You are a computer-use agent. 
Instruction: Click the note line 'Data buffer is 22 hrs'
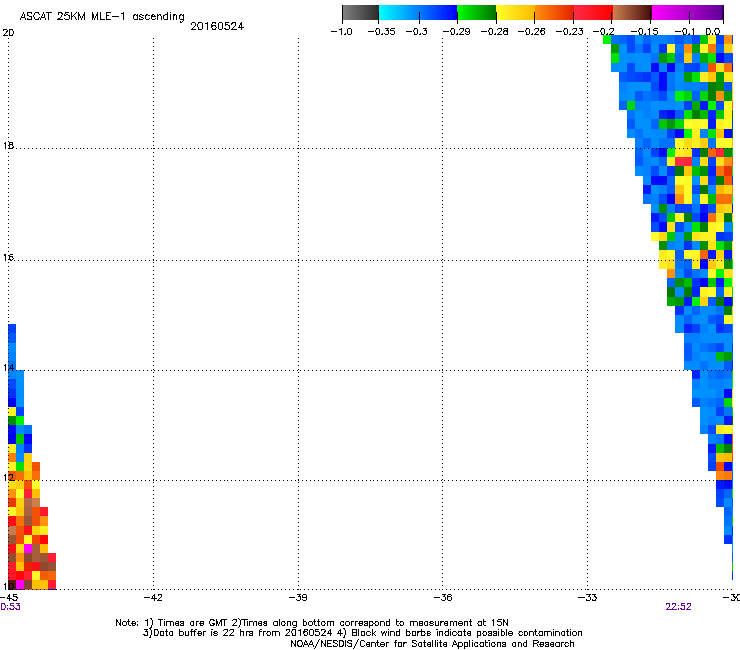point(362,633)
